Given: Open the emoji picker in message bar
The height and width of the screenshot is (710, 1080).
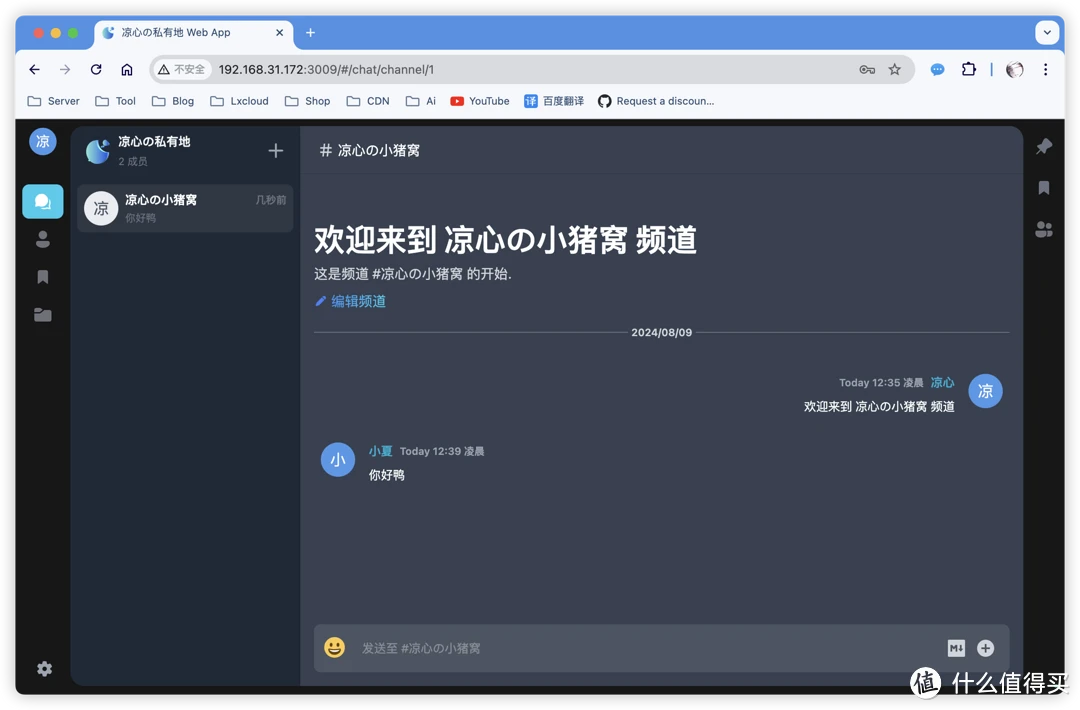Looking at the screenshot, I should [334, 648].
